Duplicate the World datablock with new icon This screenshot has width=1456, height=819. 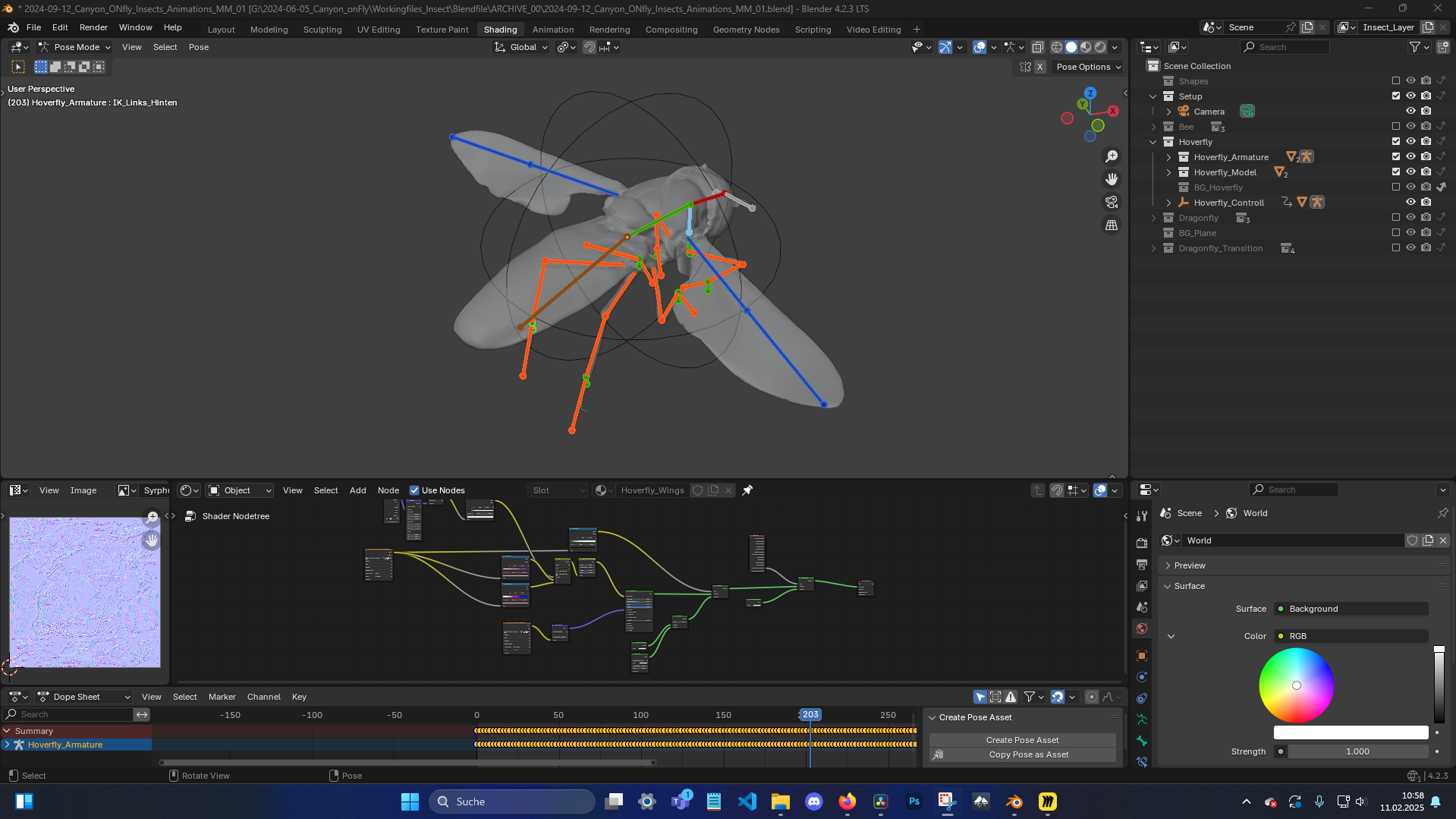click(x=1428, y=540)
